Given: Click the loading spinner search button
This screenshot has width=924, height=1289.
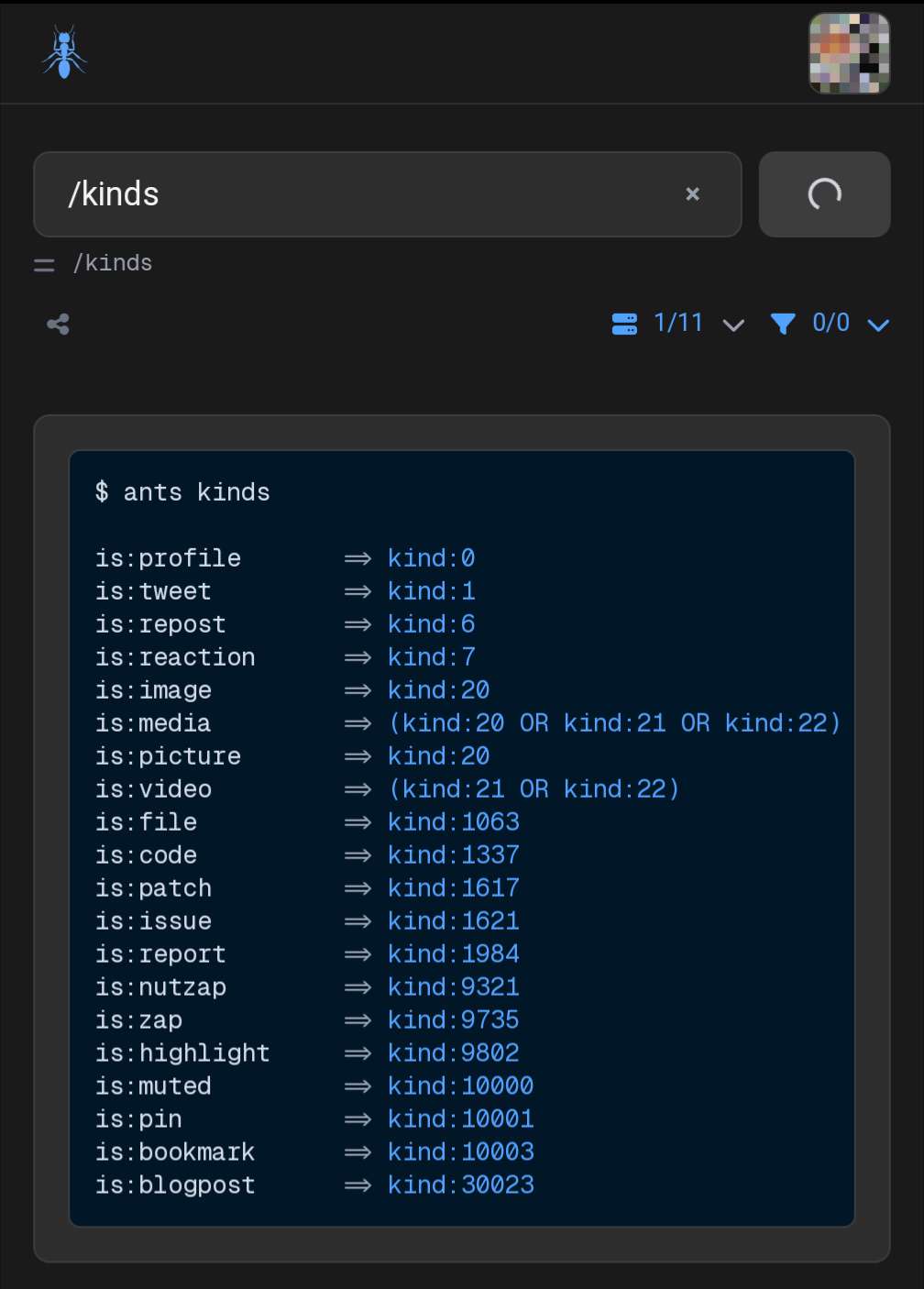Looking at the screenshot, I should coord(823,194).
